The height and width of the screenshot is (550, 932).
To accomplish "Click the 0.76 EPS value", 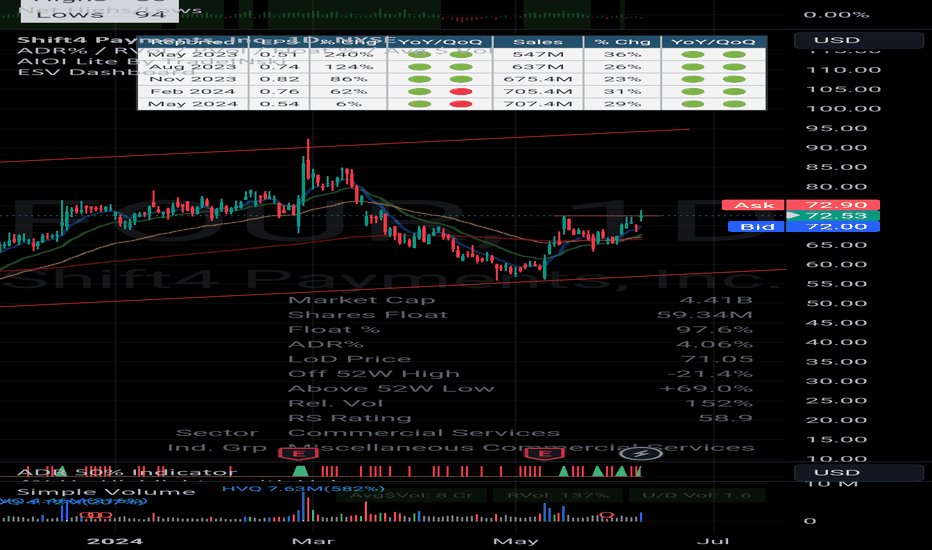I will tap(279, 92).
